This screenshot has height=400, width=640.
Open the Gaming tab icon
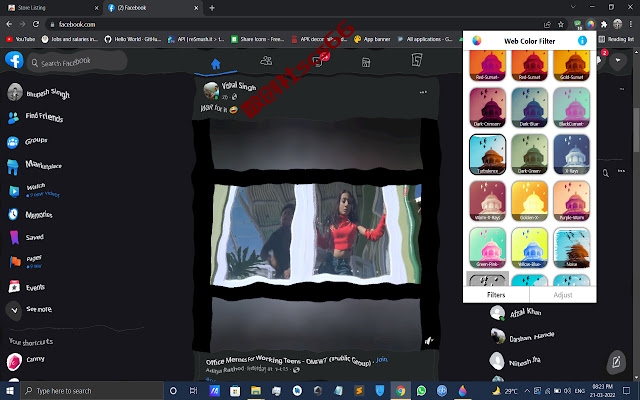coord(416,60)
